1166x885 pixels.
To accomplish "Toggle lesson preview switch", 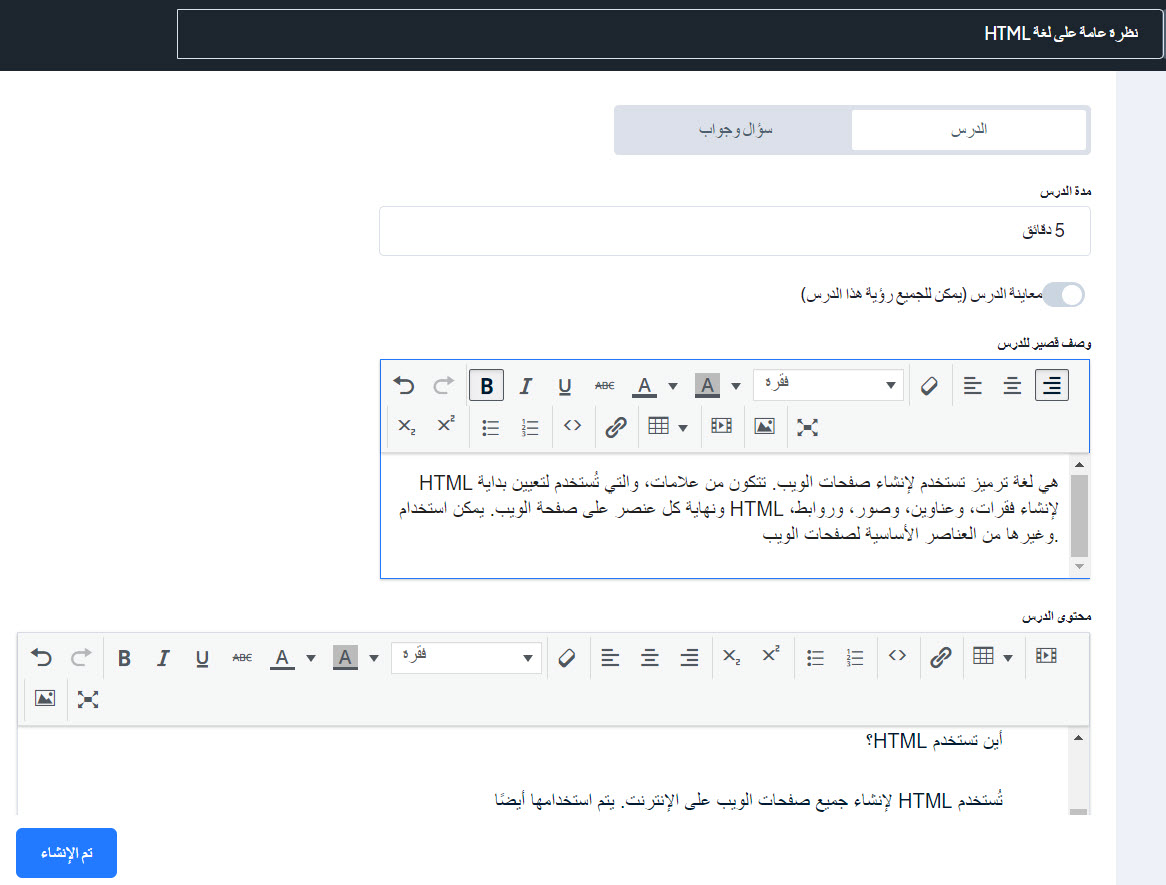I will (x=1064, y=294).
